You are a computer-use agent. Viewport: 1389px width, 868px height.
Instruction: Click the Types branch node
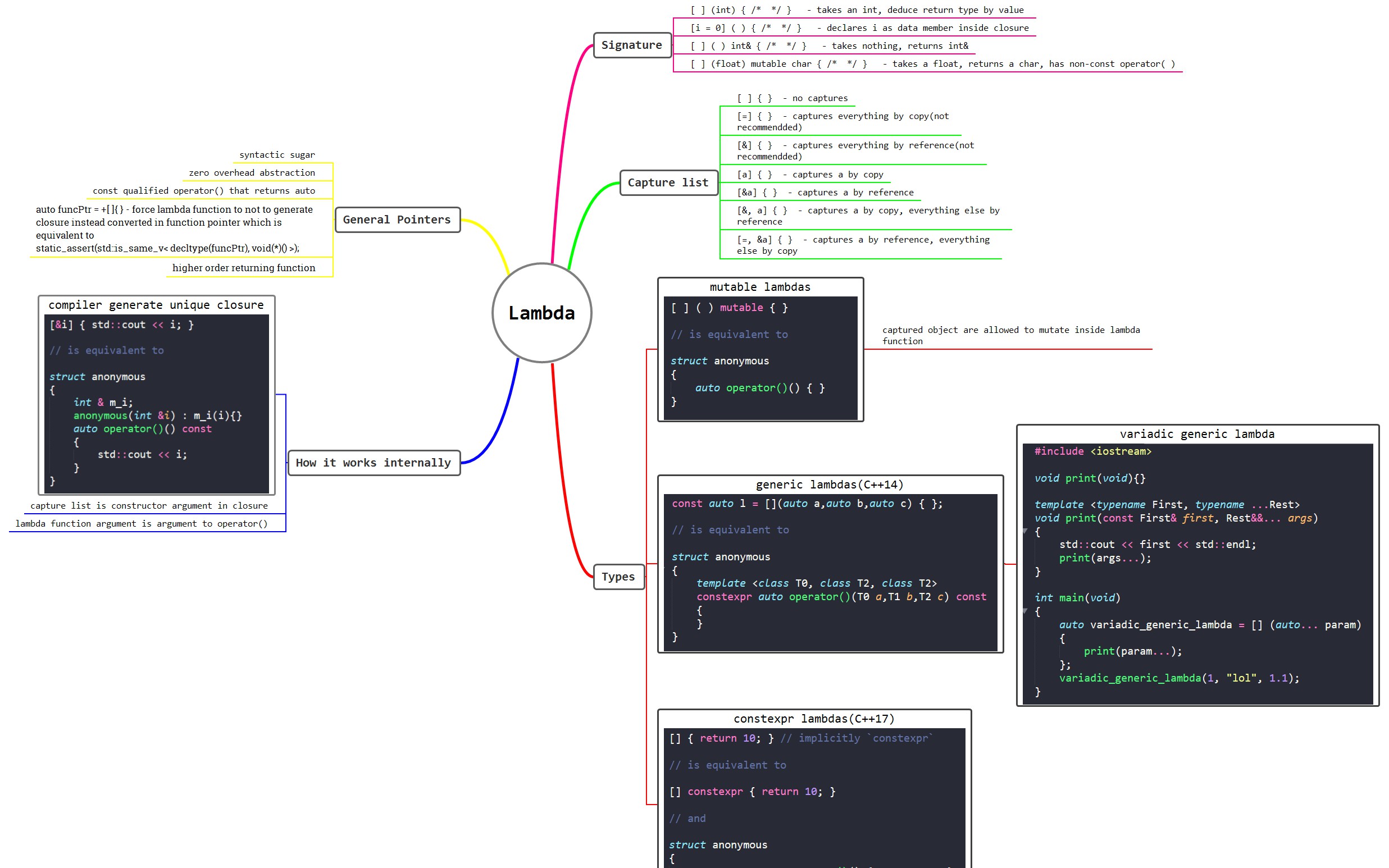click(x=618, y=577)
